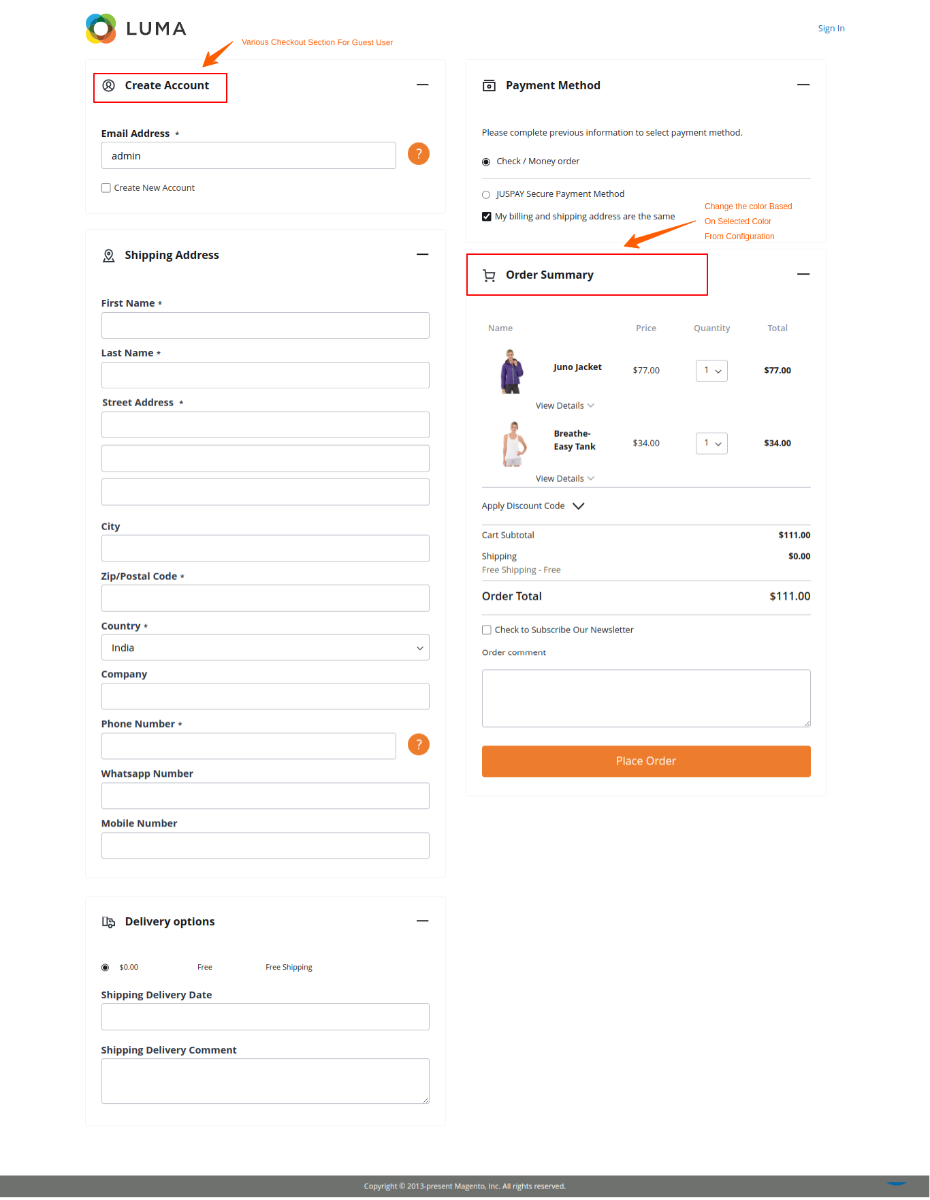This screenshot has width=930, height=1200.
Task: Click the Create Account person icon
Action: coord(109,87)
